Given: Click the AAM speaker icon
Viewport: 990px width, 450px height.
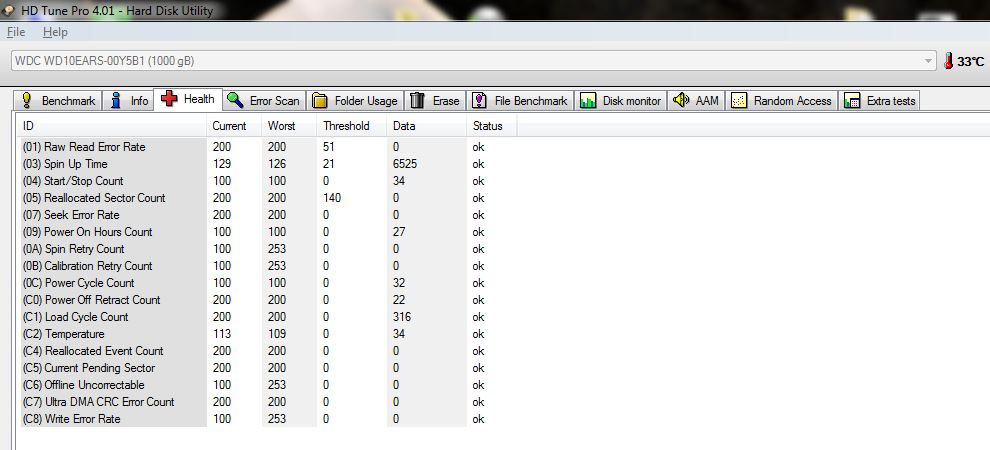Looking at the screenshot, I should (x=681, y=100).
